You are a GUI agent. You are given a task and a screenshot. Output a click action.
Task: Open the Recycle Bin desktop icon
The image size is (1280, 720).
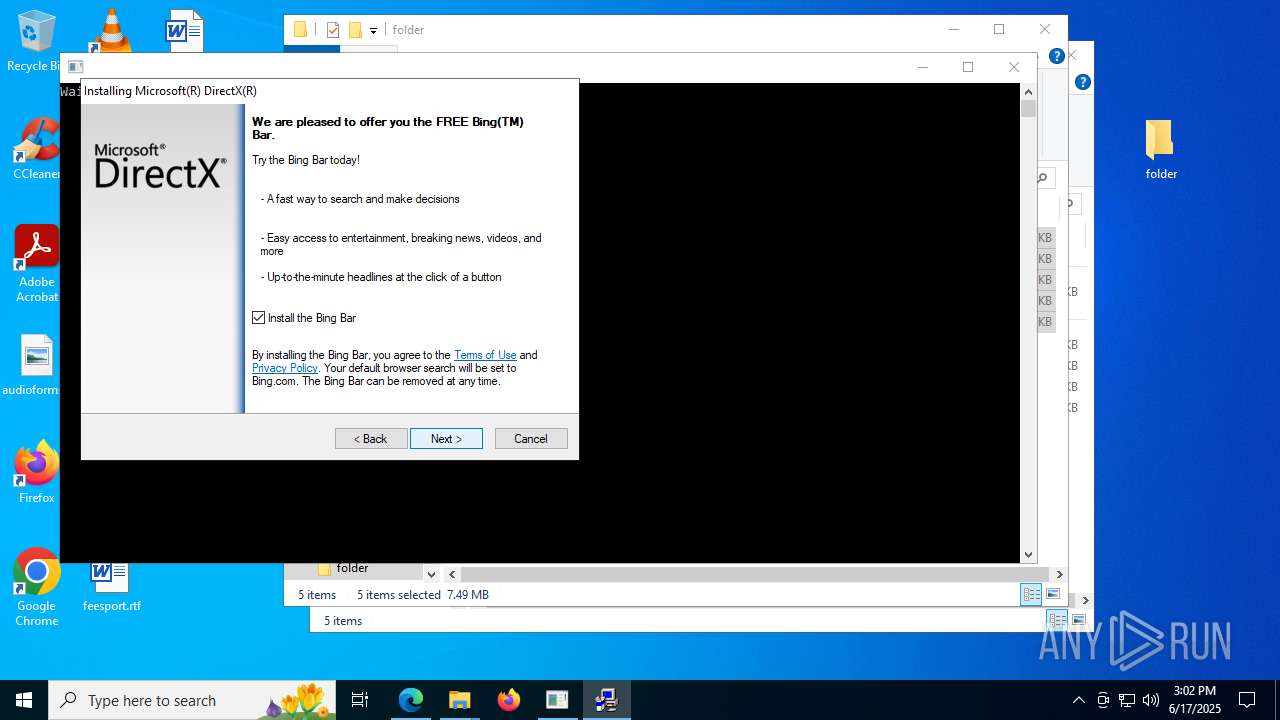click(x=36, y=42)
